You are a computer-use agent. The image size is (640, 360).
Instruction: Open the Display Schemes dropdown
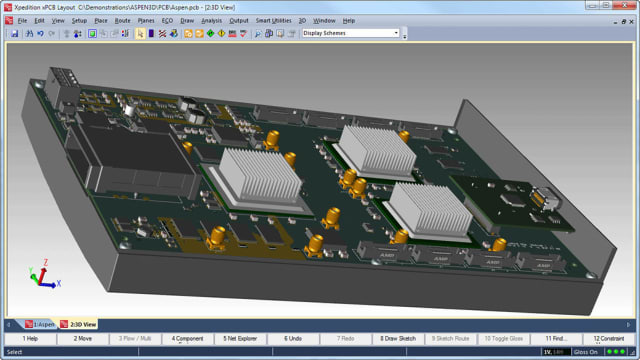coord(351,33)
